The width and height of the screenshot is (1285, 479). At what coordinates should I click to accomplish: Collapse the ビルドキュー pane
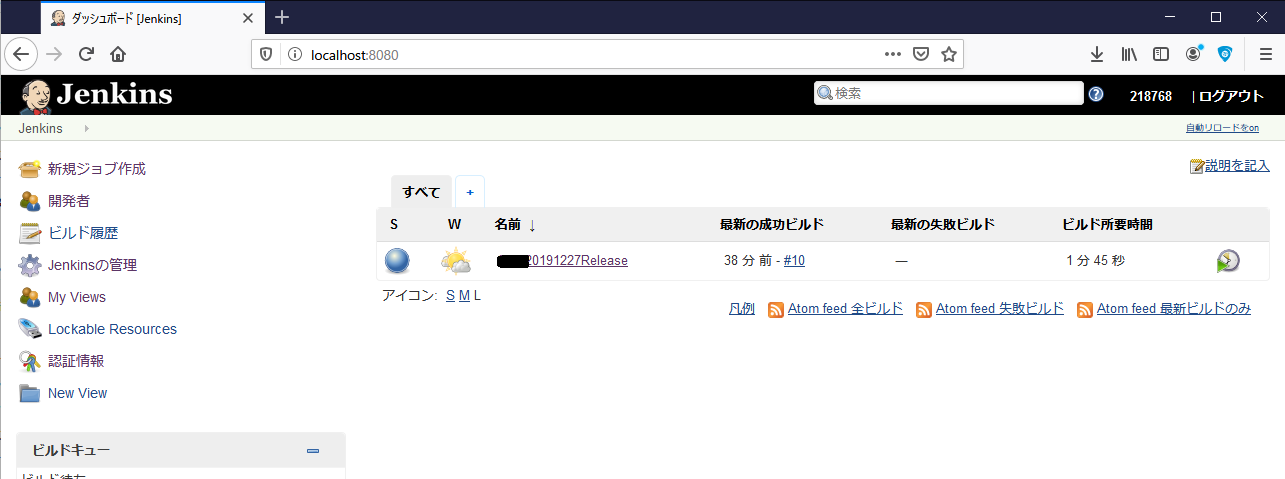pos(313,451)
